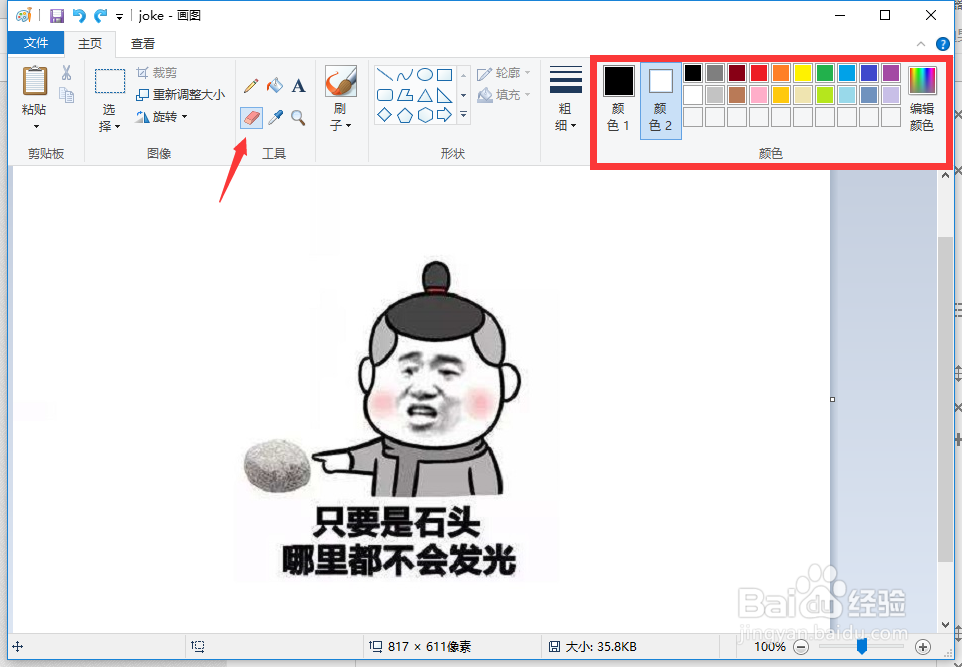962x667 pixels.
Task: Pick the red color swatch
Action: [x=759, y=73]
